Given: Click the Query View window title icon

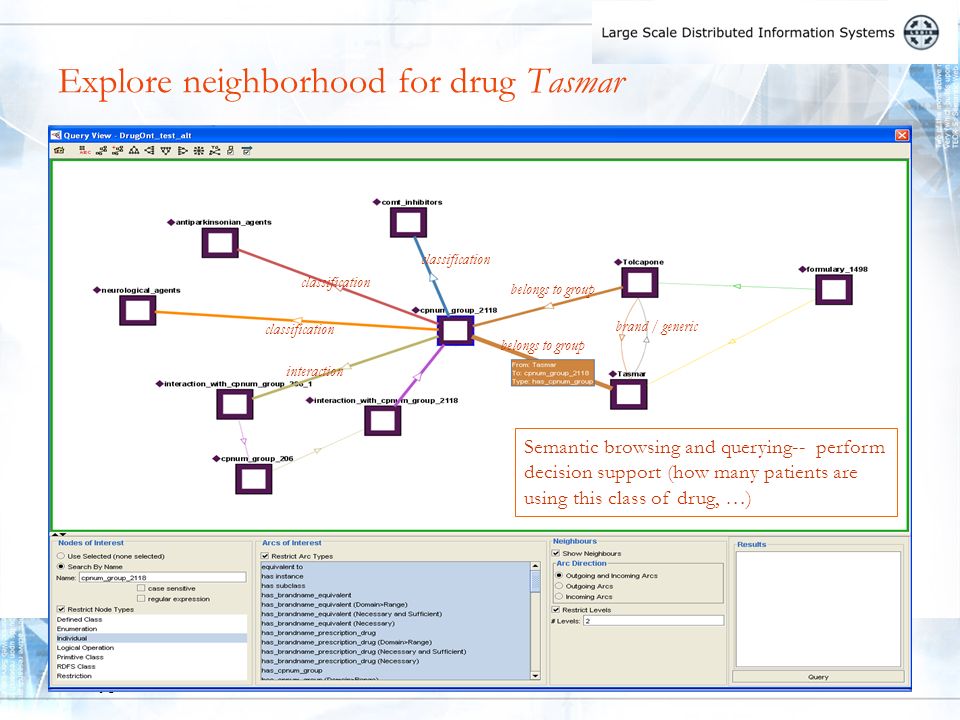Looking at the screenshot, I should tap(56, 135).
